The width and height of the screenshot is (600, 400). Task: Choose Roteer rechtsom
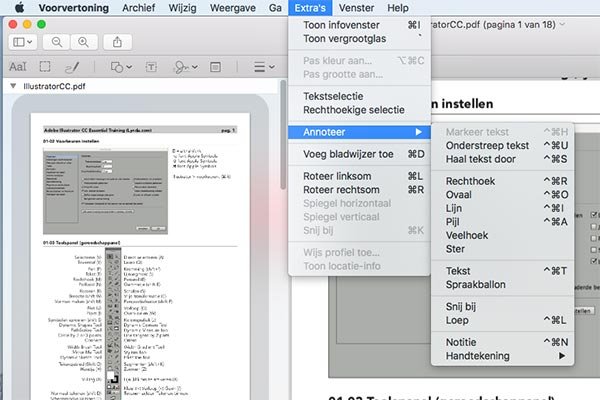pos(360,190)
